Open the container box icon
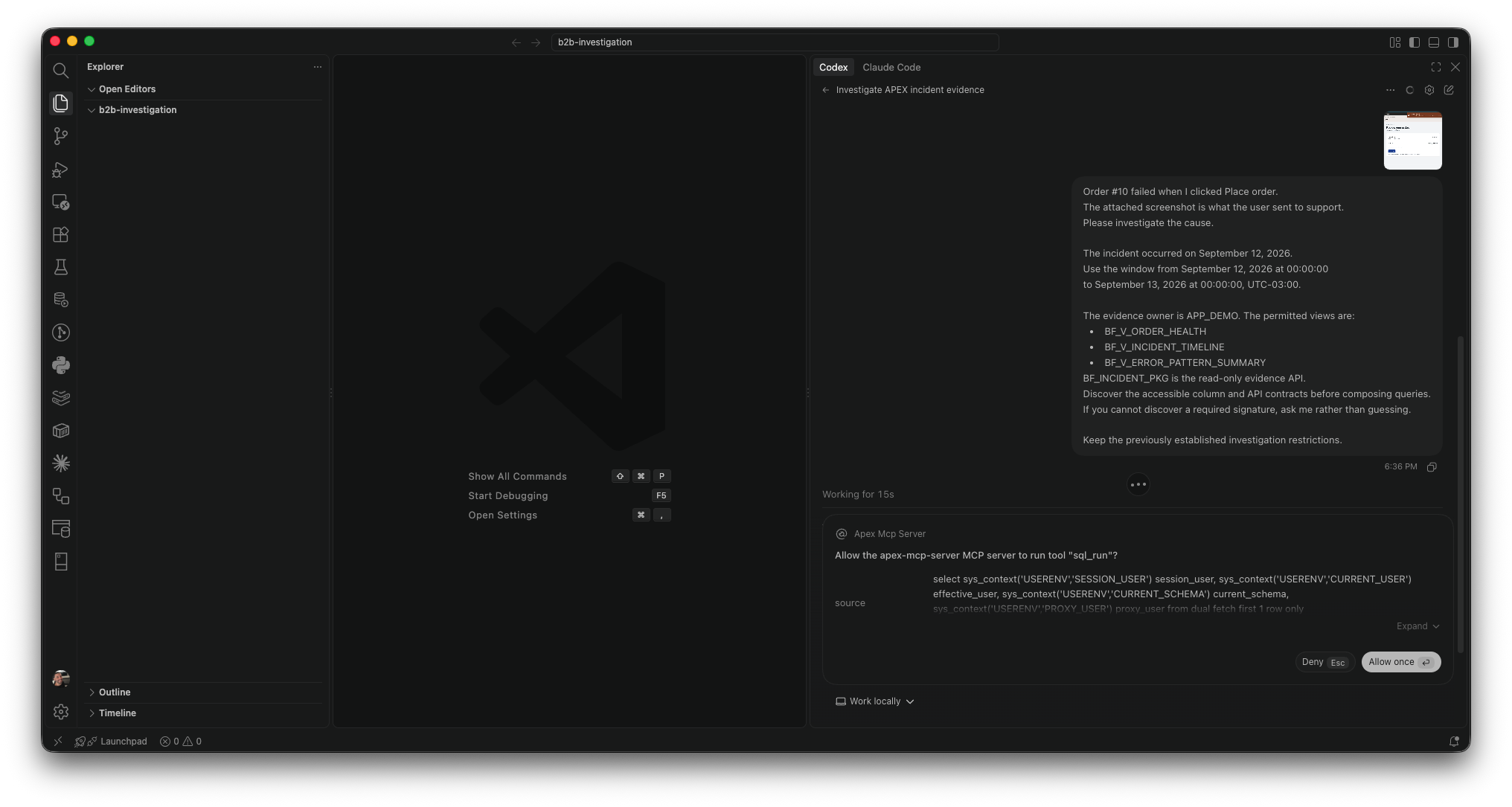 coord(61,431)
